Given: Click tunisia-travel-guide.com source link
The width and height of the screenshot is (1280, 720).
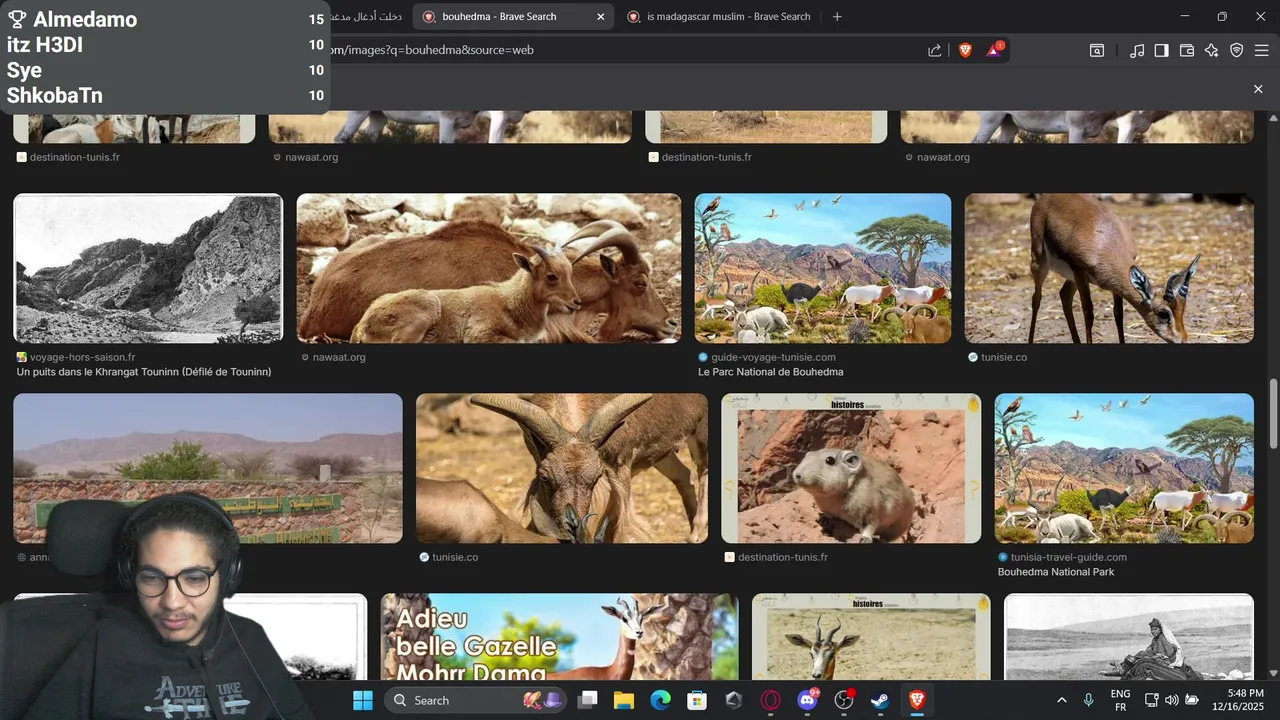Looking at the screenshot, I should point(1069,557).
